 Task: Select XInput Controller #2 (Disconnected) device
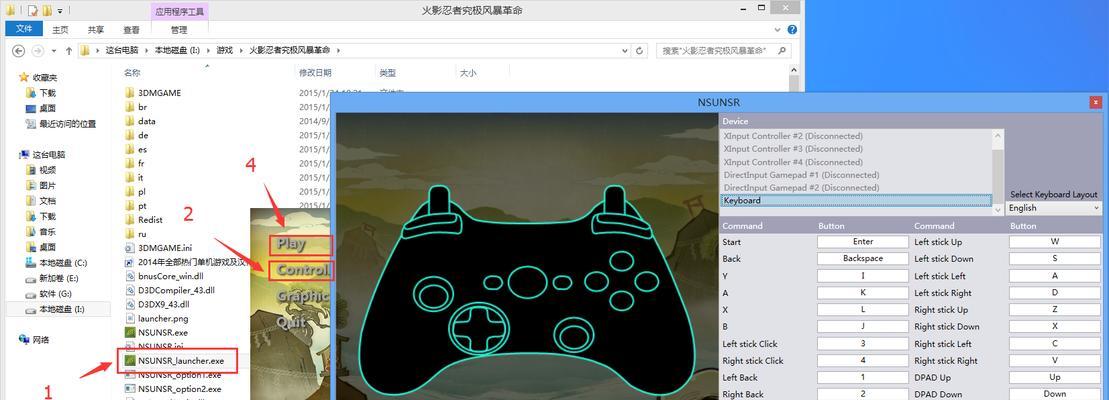tap(793, 136)
